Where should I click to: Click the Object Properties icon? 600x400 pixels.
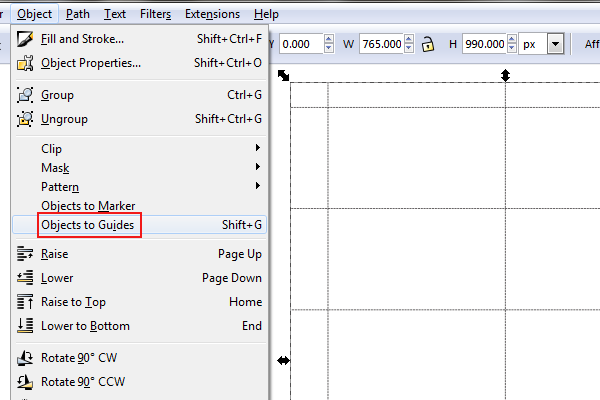(x=25, y=63)
